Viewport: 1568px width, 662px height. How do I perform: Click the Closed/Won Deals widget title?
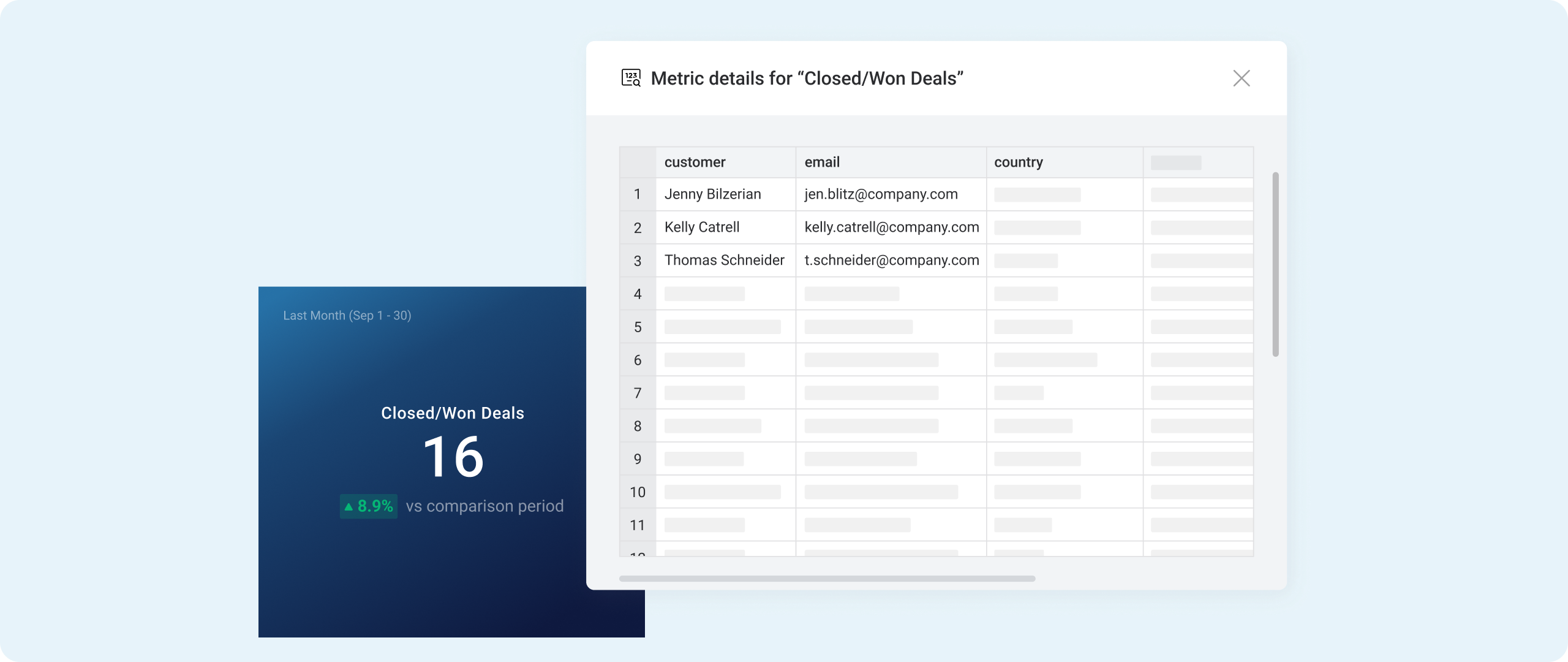pyautogui.click(x=453, y=413)
